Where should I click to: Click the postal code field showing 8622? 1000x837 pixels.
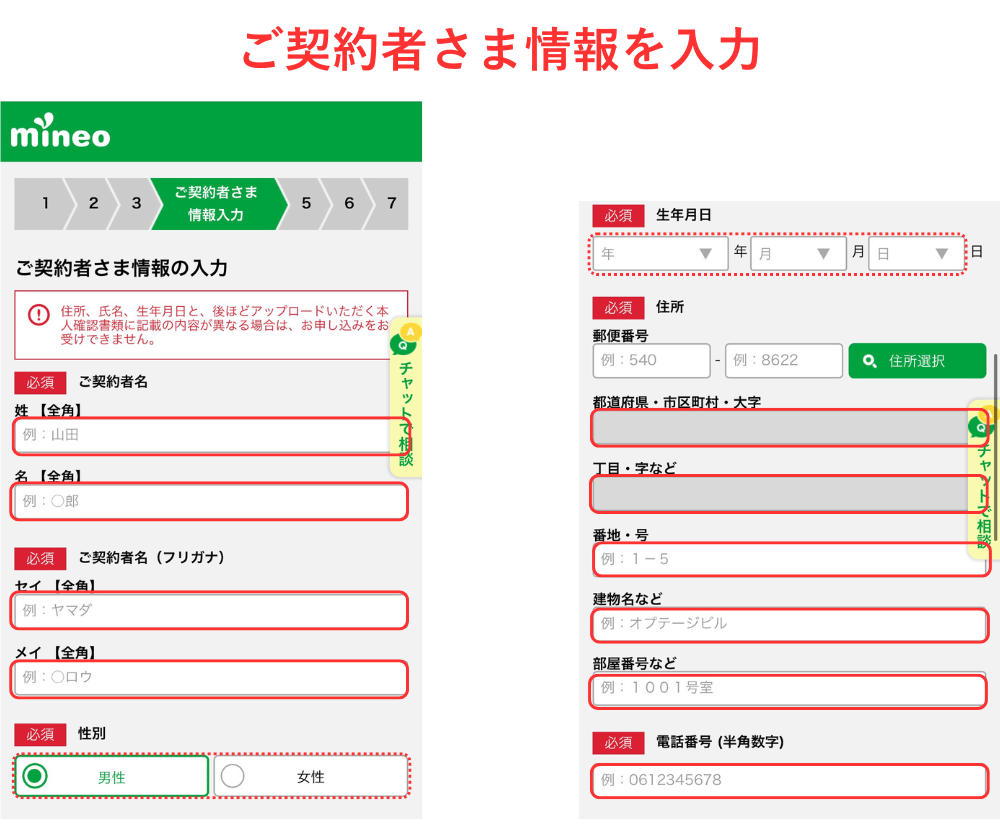(x=784, y=360)
